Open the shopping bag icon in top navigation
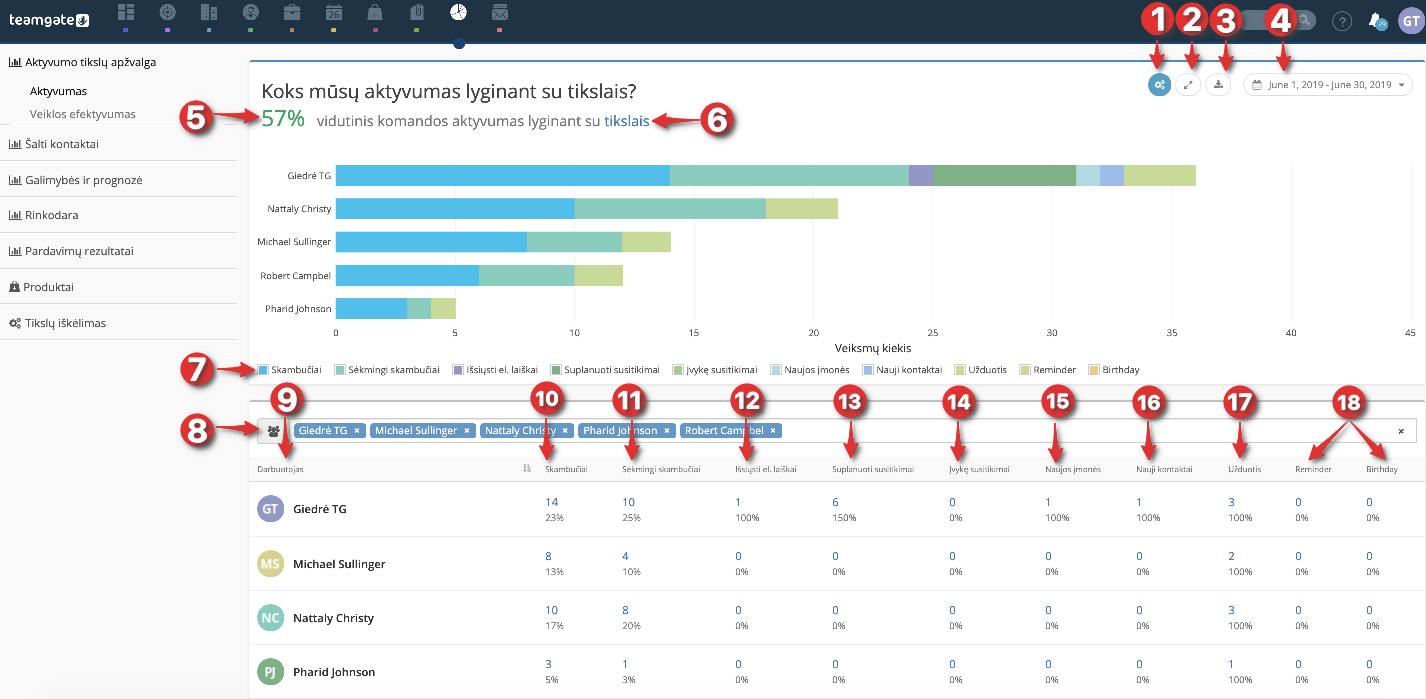Screen dimensions: 1426x699 [x=375, y=13]
